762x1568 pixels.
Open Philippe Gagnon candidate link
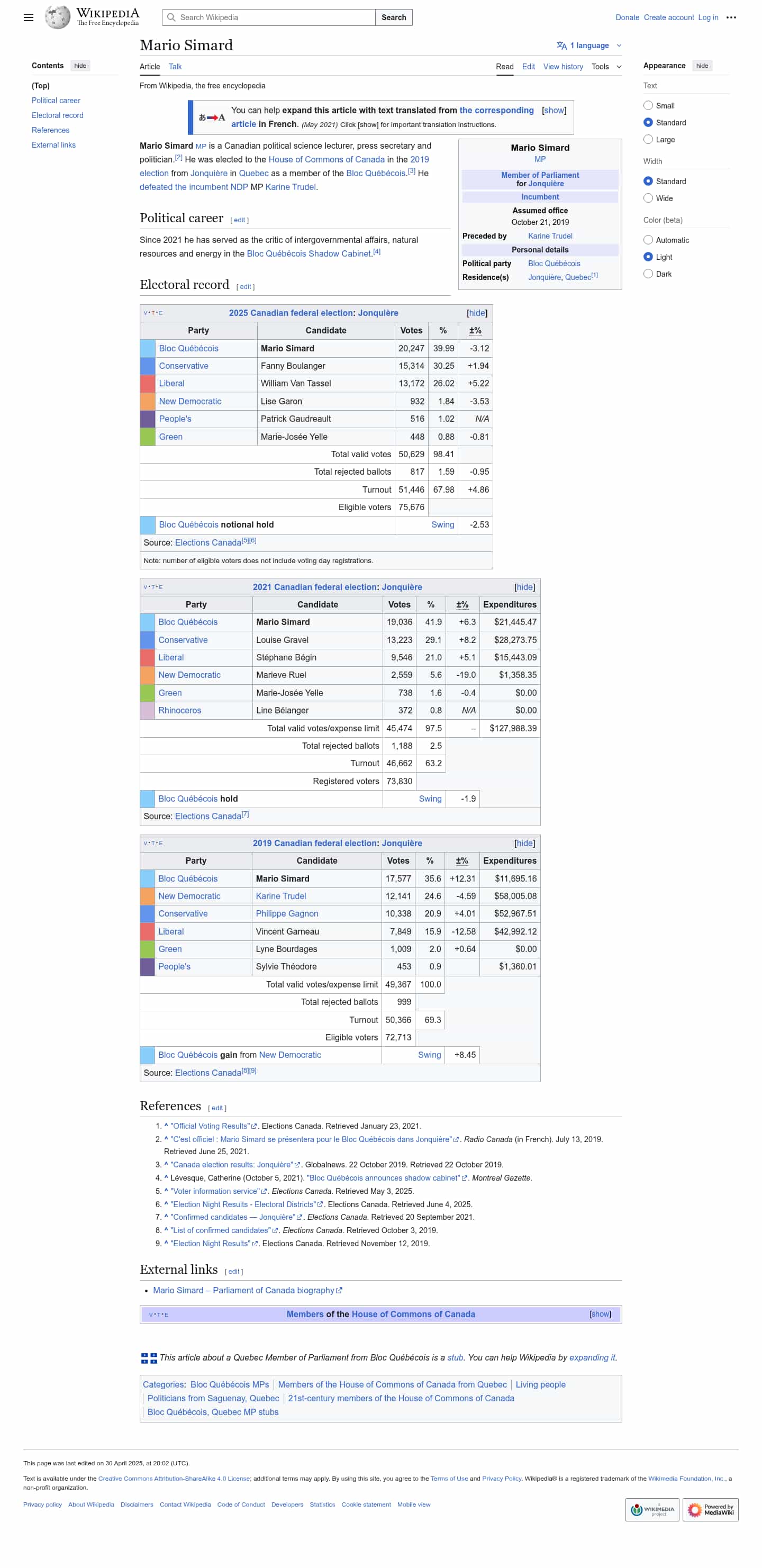[287, 913]
